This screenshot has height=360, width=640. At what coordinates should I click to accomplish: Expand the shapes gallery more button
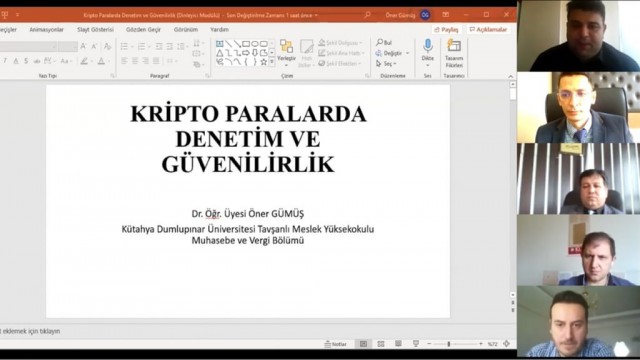coord(272,62)
